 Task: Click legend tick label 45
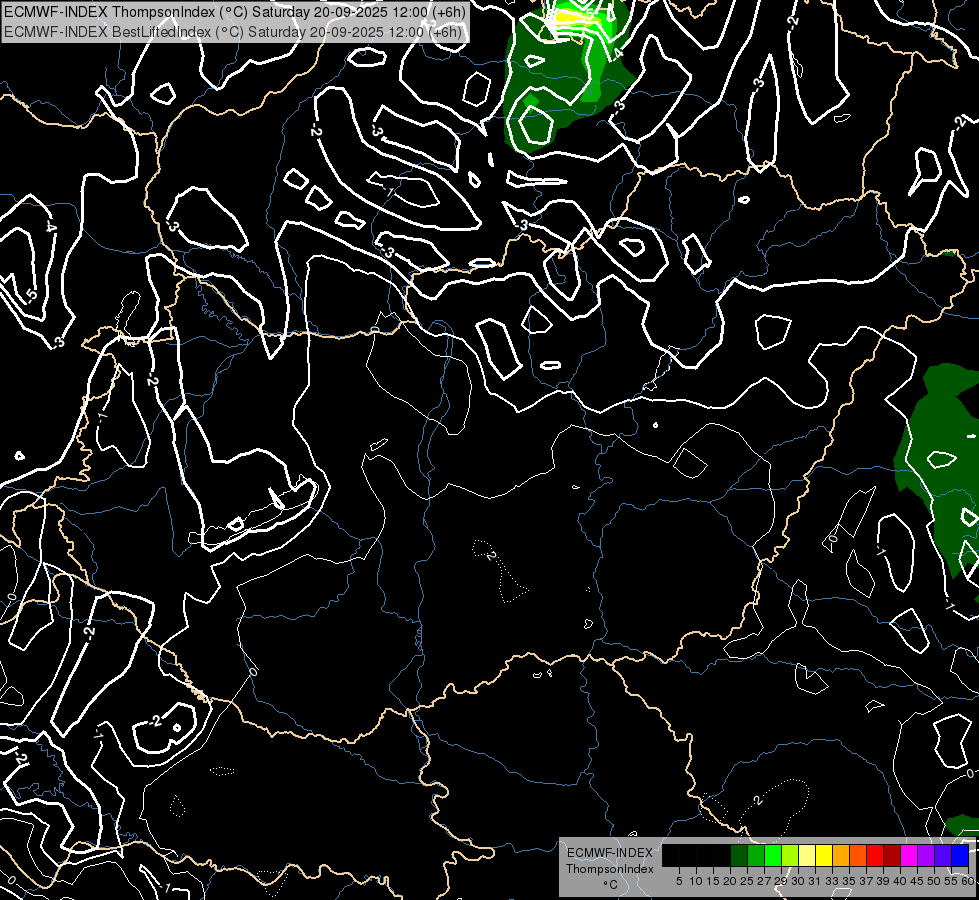coord(917,881)
